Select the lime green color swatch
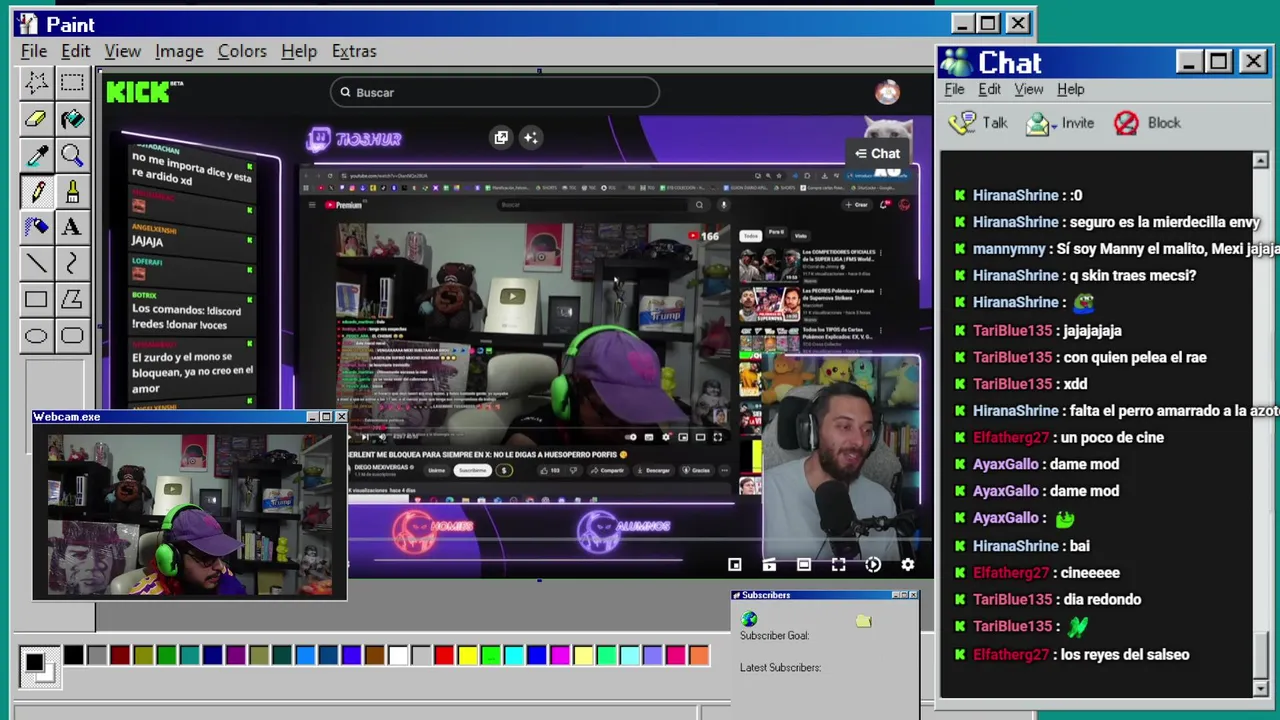Viewport: 1280px width, 720px height. [x=490, y=656]
